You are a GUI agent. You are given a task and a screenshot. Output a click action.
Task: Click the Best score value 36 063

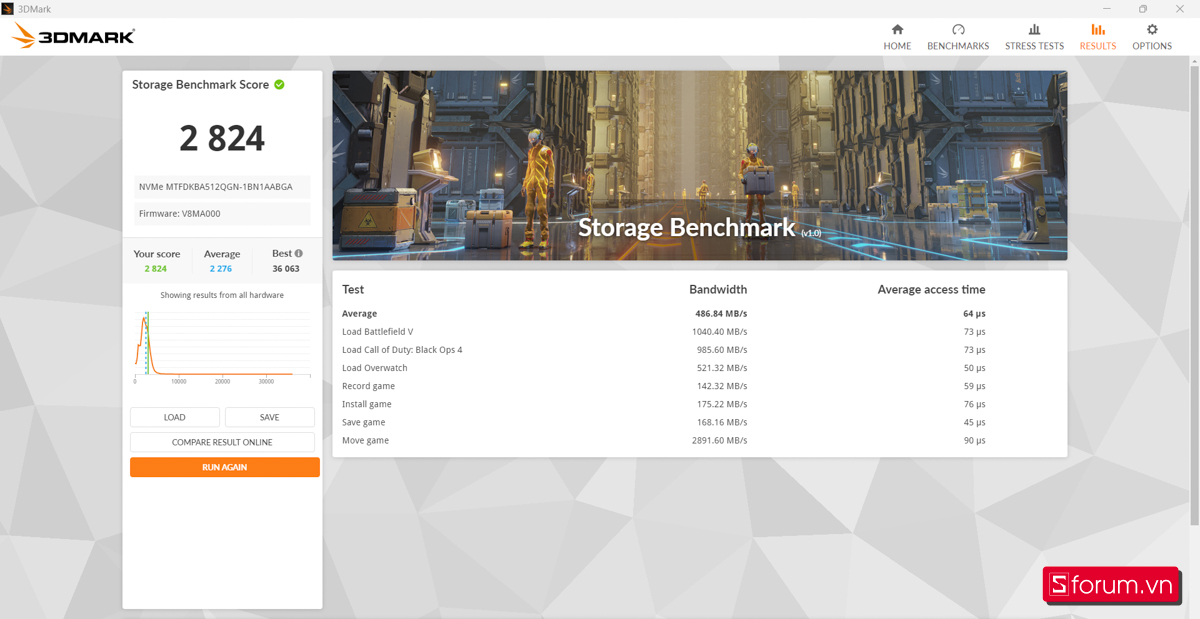click(285, 269)
